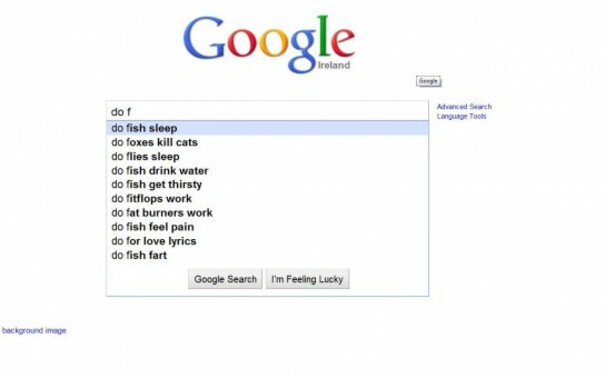Image resolution: width=605 pixels, height=378 pixels.
Task: Click the I'm Feeling Lucky button
Action: point(307,279)
